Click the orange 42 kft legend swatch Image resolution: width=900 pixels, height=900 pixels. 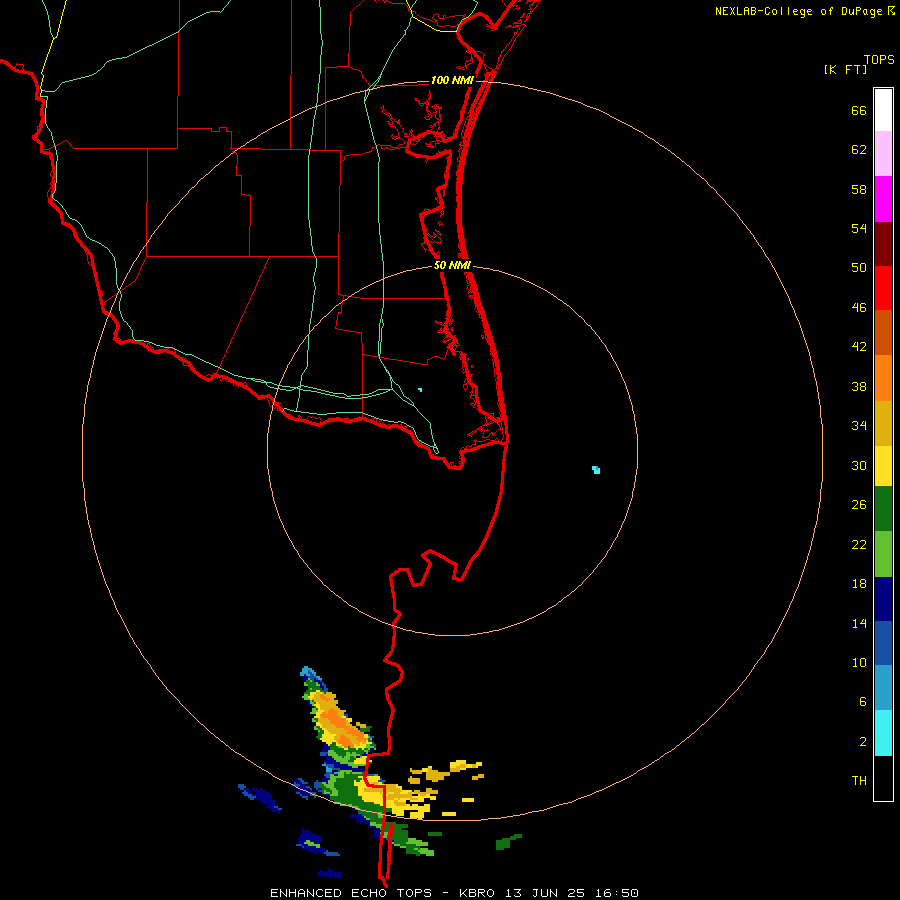[883, 378]
